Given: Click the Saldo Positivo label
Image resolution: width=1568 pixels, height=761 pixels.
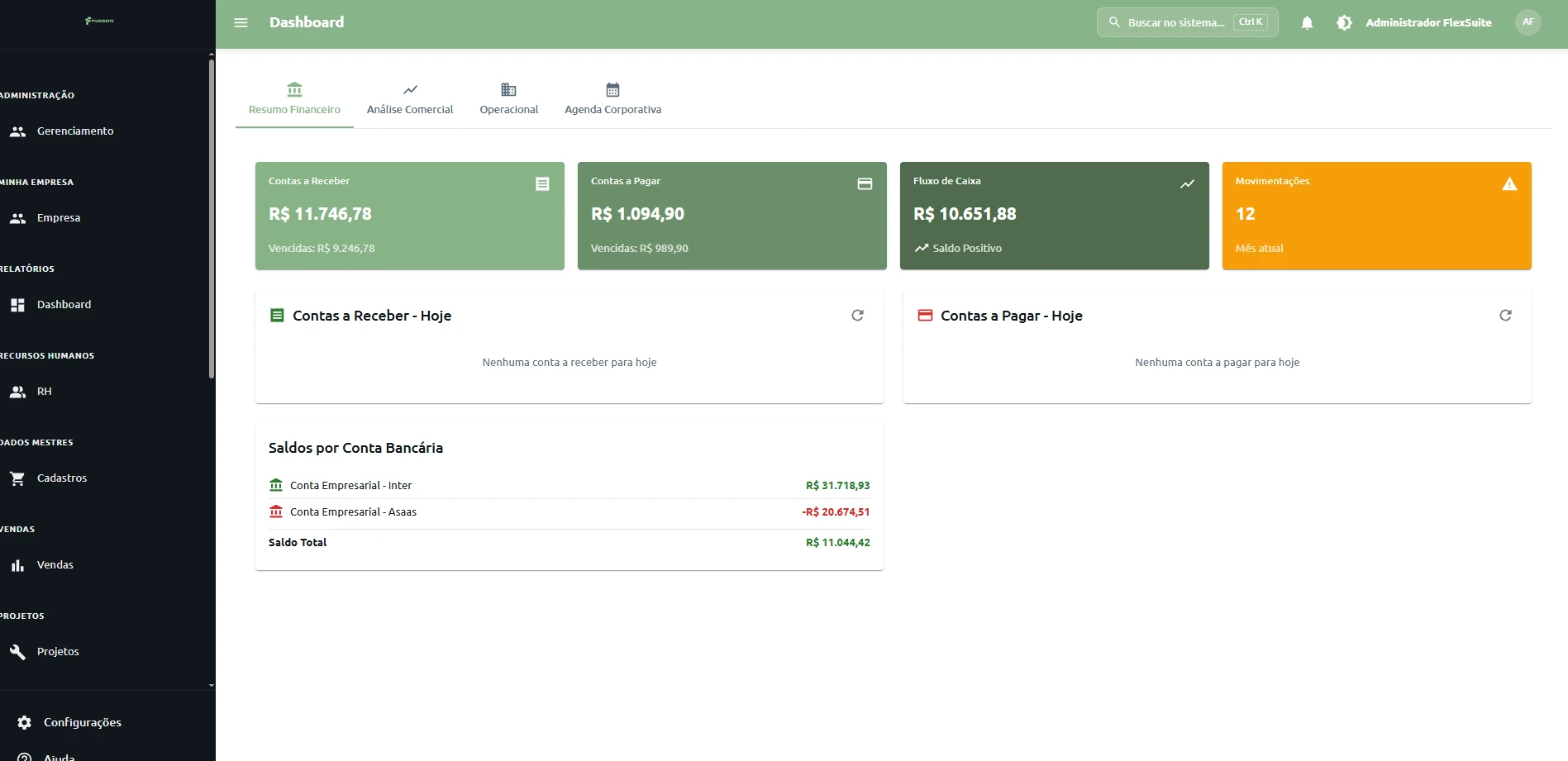Looking at the screenshot, I should pos(967,248).
